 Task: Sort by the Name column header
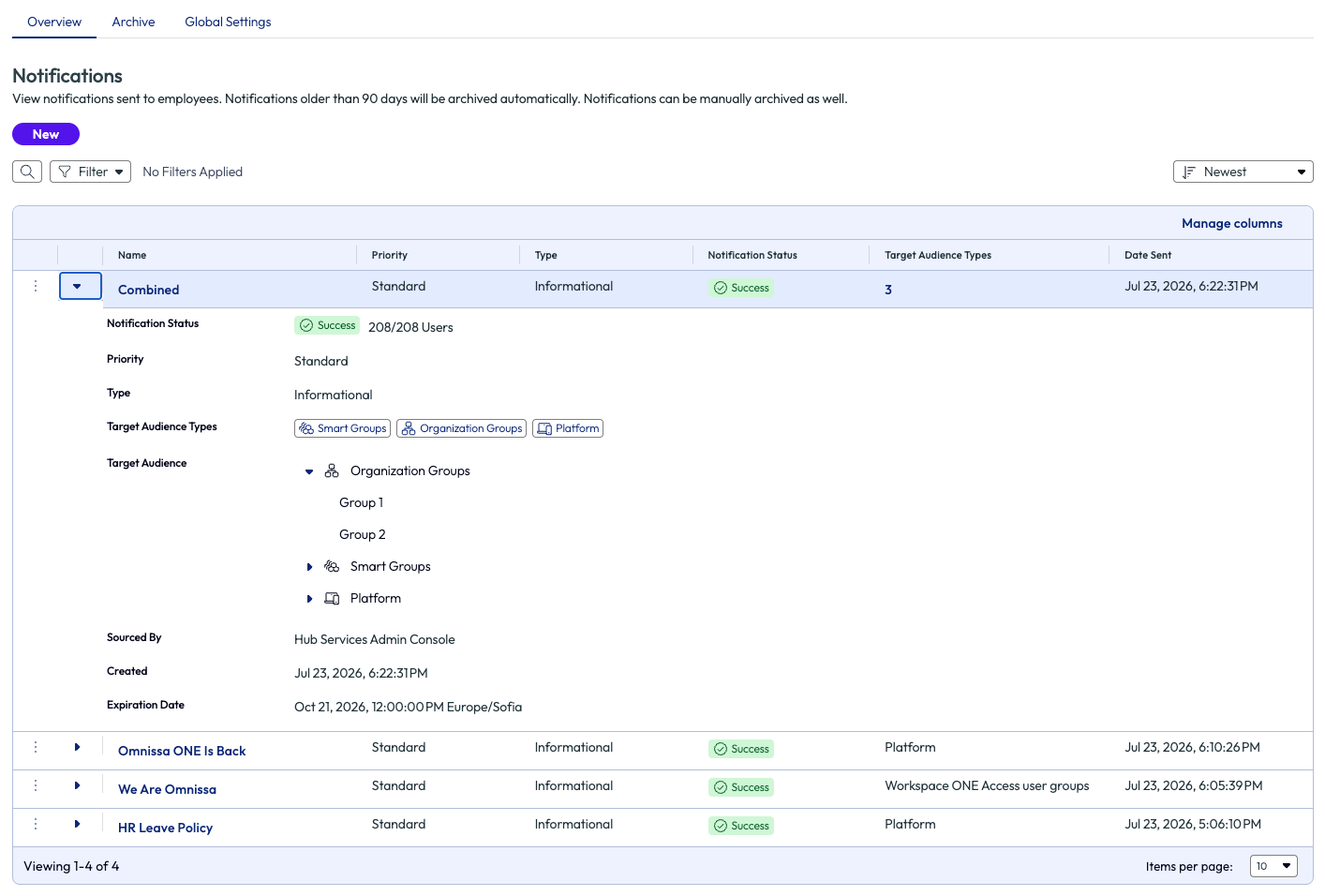point(132,255)
